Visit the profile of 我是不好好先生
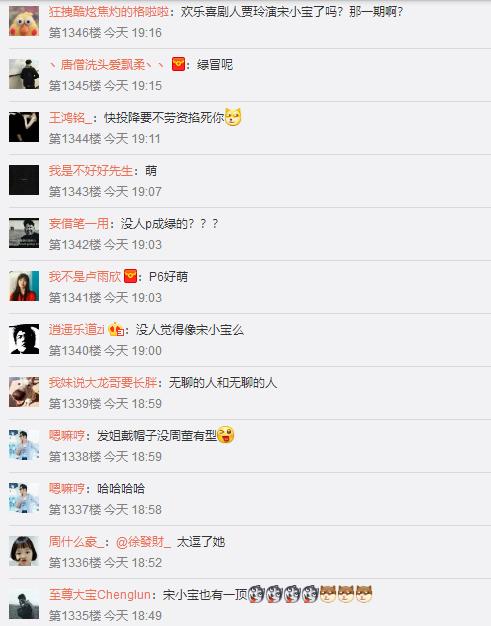Image resolution: width=491 pixels, height=626 pixels. (x=91, y=171)
